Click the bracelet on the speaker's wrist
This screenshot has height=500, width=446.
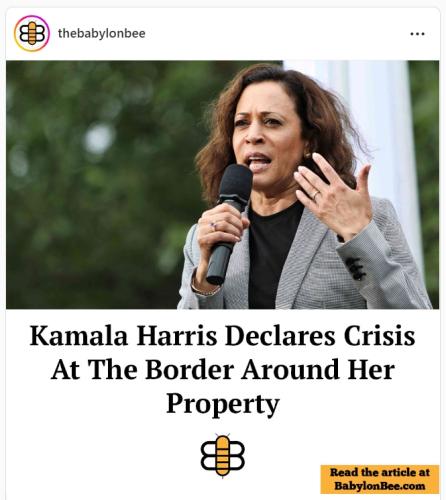[203, 290]
